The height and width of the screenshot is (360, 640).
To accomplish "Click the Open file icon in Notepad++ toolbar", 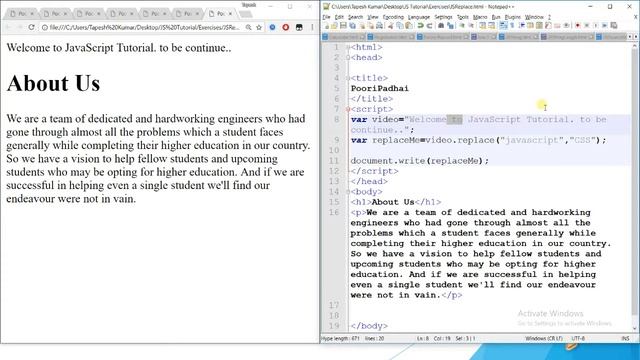I will click(x=335, y=26).
